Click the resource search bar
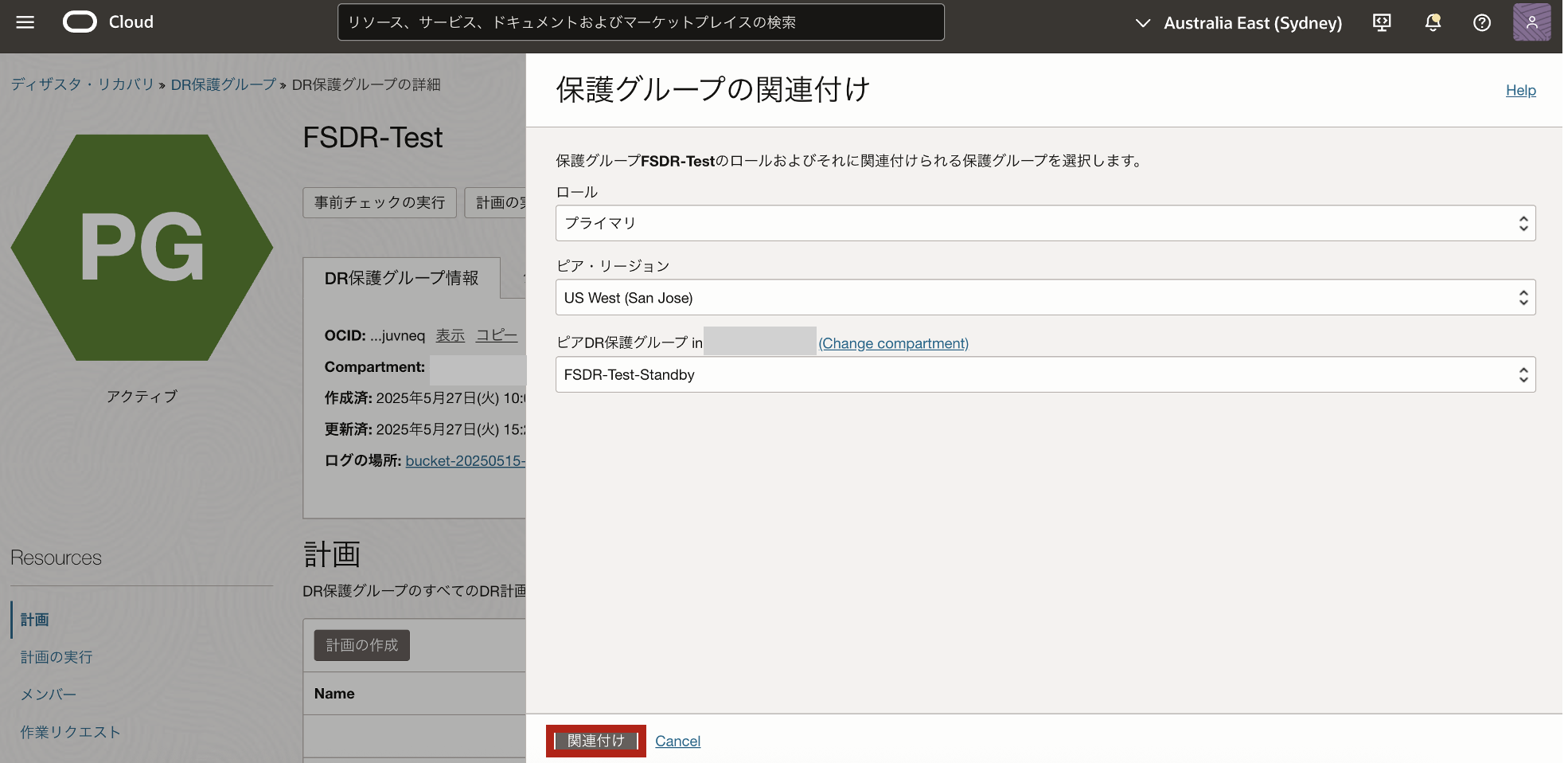The image size is (1568, 763). pyautogui.click(x=642, y=22)
